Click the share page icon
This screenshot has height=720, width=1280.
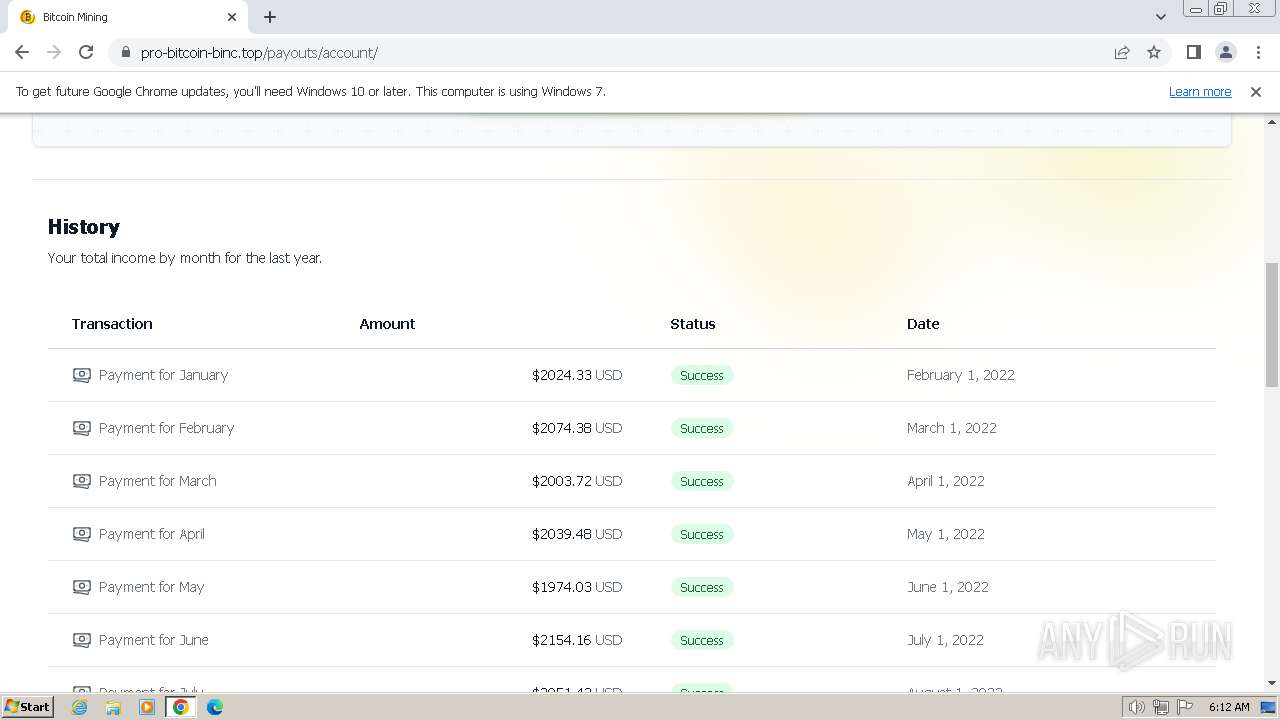coord(1122,53)
